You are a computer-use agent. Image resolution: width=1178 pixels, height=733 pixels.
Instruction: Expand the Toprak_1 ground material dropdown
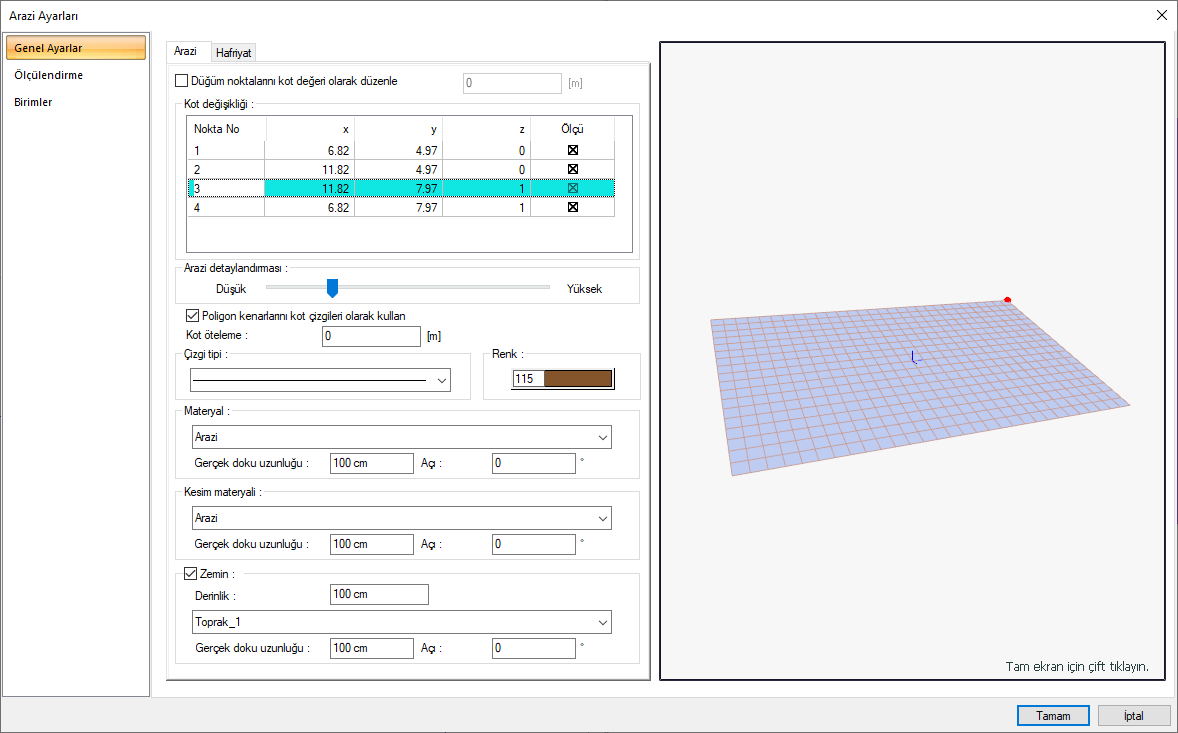(x=602, y=622)
